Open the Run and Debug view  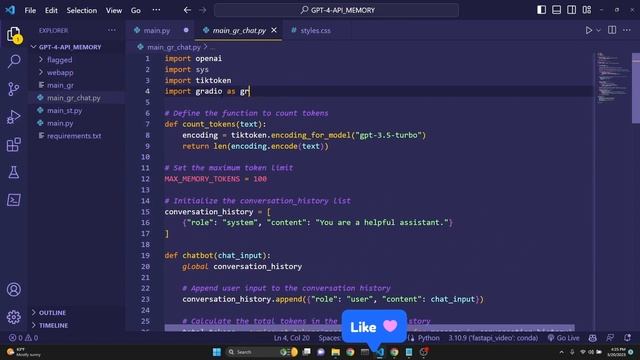click(14, 117)
